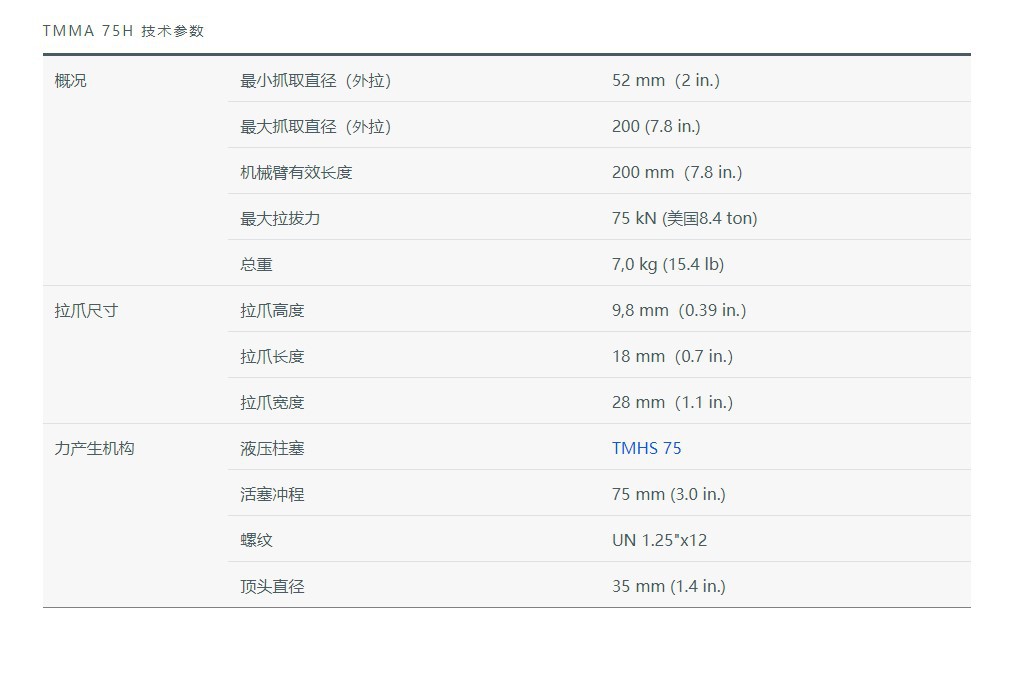The width and height of the screenshot is (1013, 675).
Task: Click the 拉爪宽度 label
Action: tap(272, 402)
